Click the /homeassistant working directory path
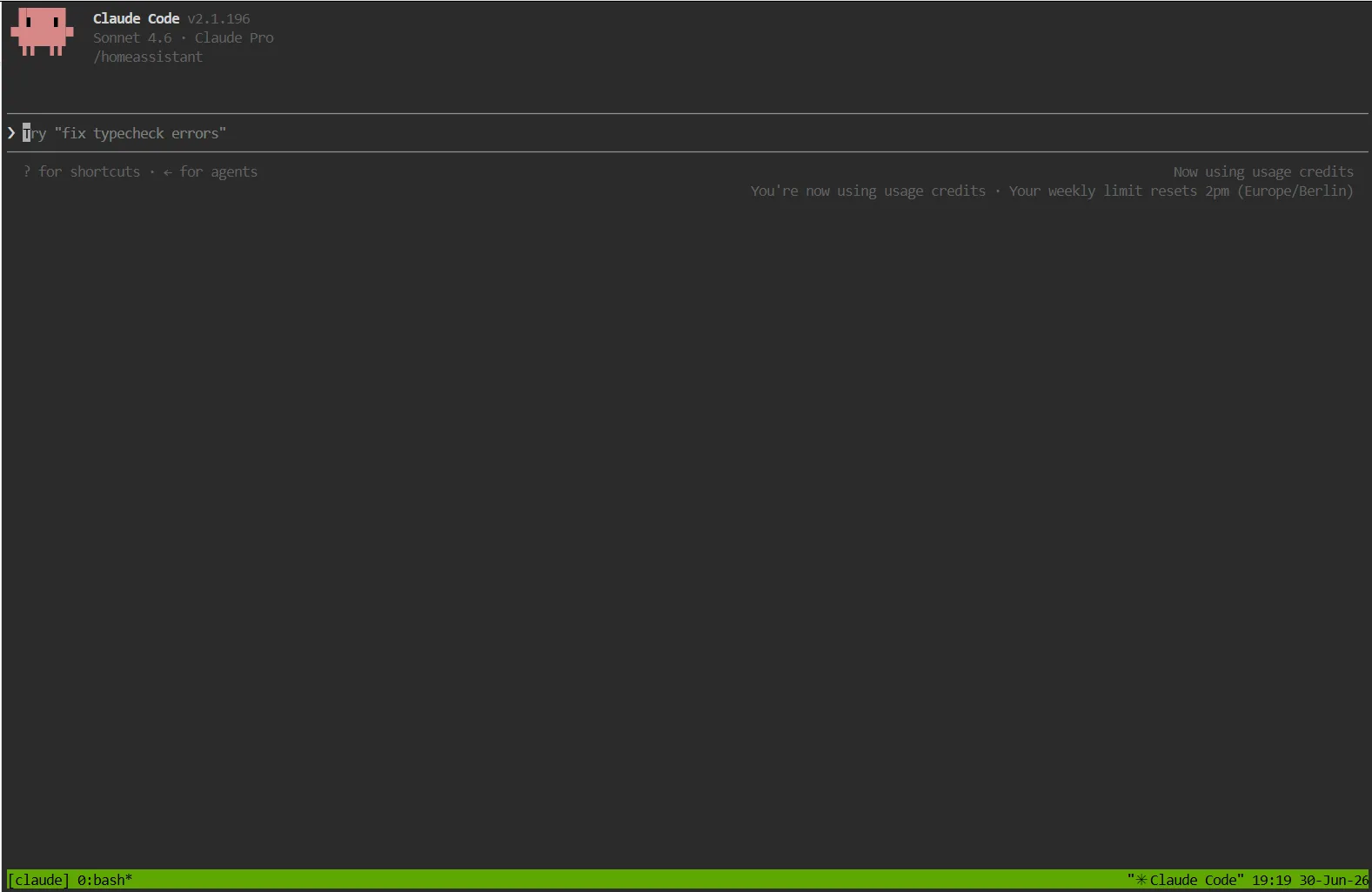Screen dimensions: 1372x892 click(x=148, y=57)
